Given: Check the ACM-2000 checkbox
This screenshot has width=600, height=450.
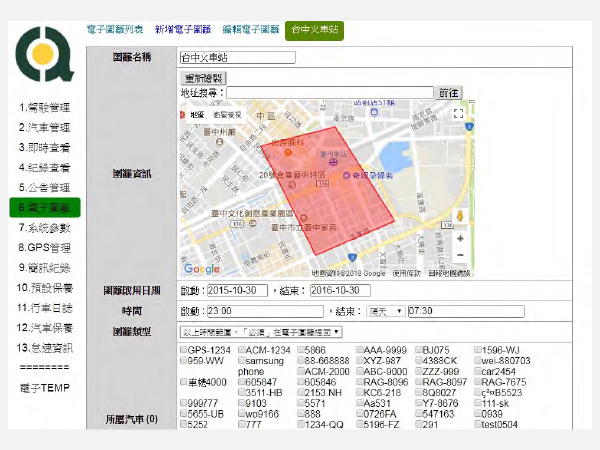Looking at the screenshot, I should coord(301,371).
